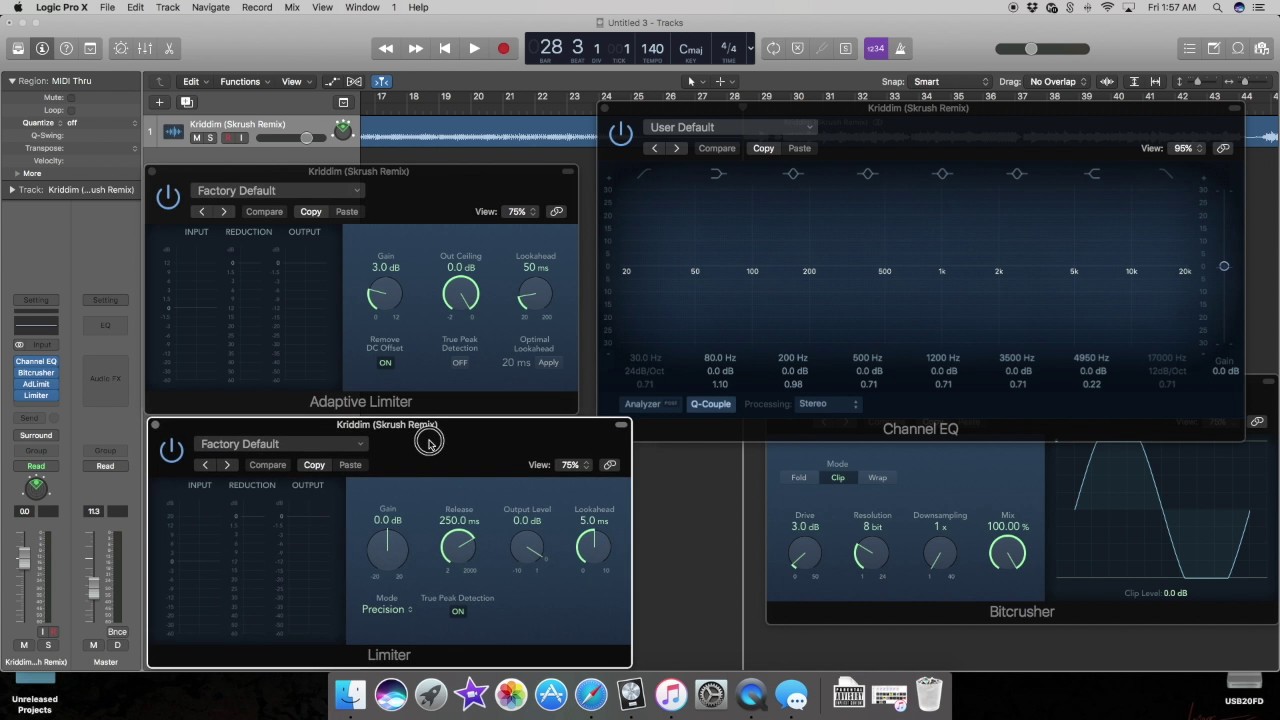Open Channel EQ User Default preset dropdown
Viewport: 1280px width, 720px height.
pyautogui.click(x=731, y=127)
